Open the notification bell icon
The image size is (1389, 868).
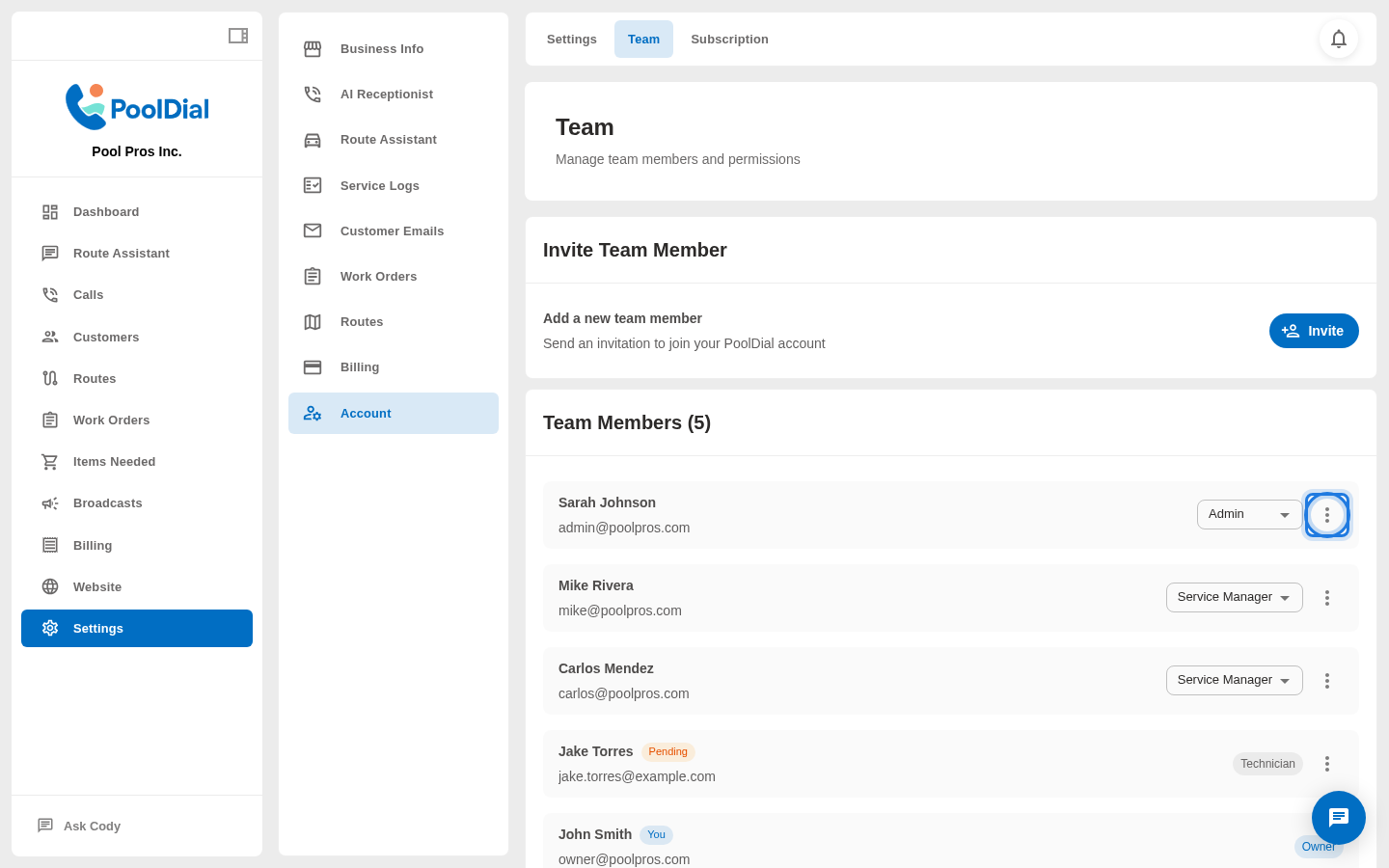[x=1339, y=40]
